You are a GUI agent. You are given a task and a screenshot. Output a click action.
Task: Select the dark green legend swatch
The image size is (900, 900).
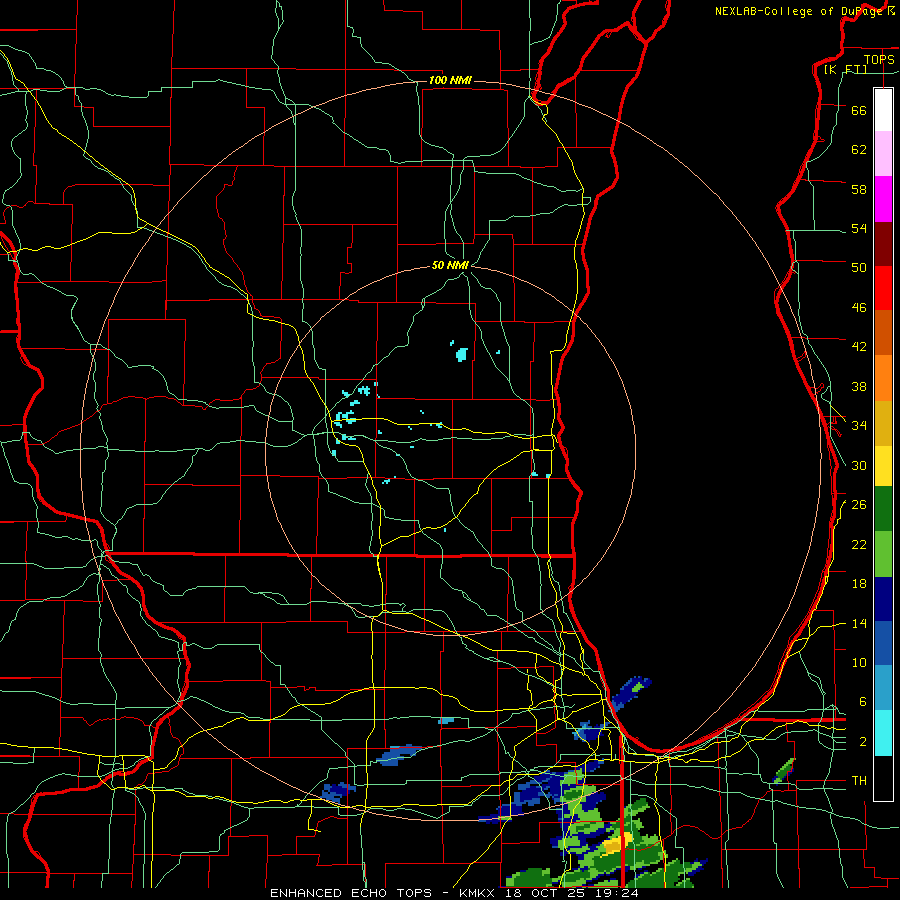pyautogui.click(x=883, y=509)
